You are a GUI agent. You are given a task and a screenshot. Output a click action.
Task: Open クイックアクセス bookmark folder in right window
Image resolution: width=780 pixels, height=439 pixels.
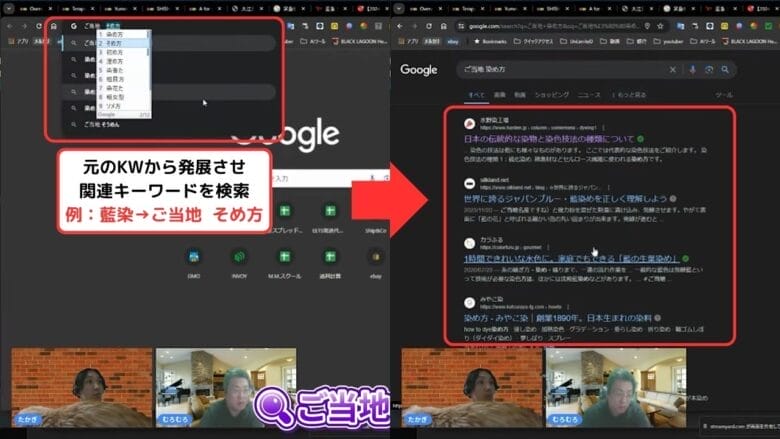pyautogui.click(x=535, y=41)
